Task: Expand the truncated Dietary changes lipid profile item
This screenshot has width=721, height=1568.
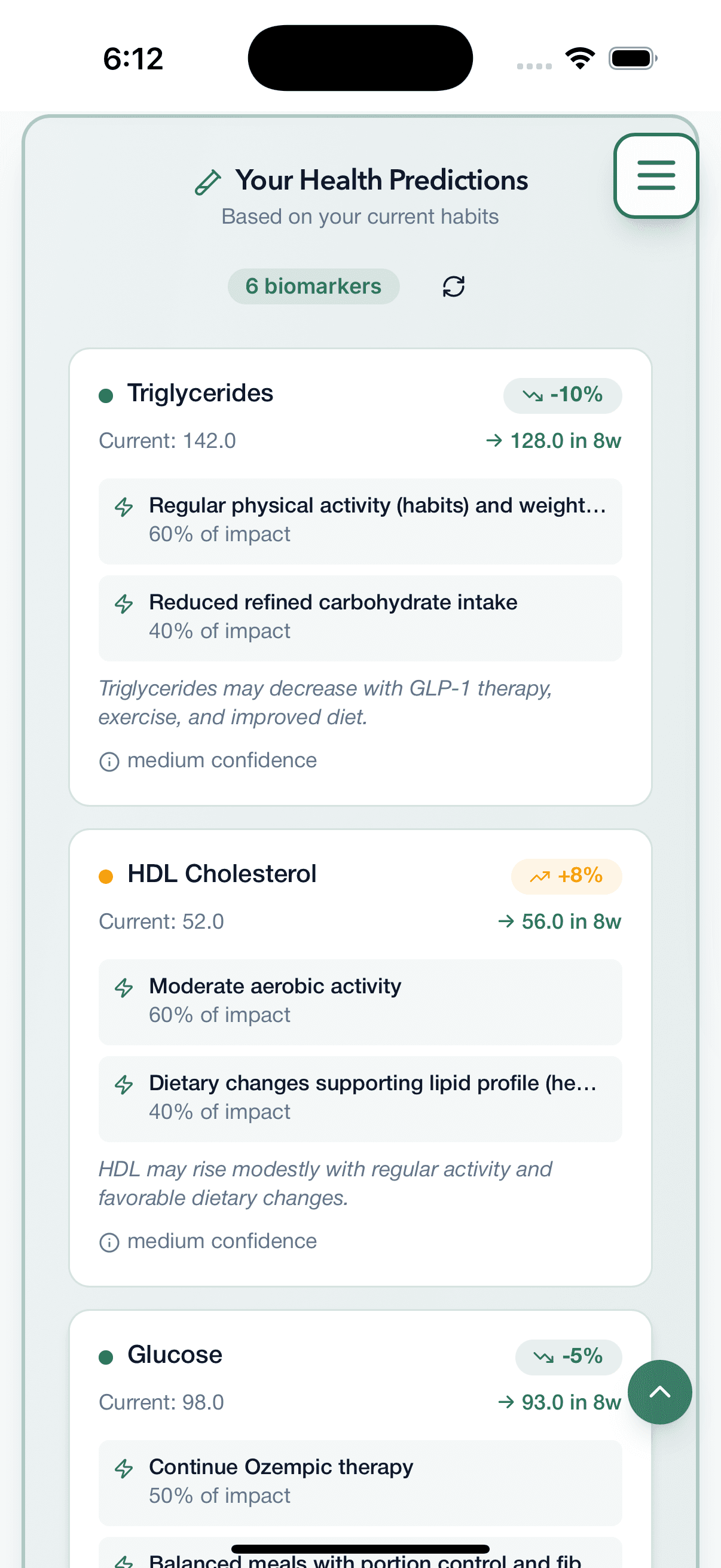Action: [359, 1097]
